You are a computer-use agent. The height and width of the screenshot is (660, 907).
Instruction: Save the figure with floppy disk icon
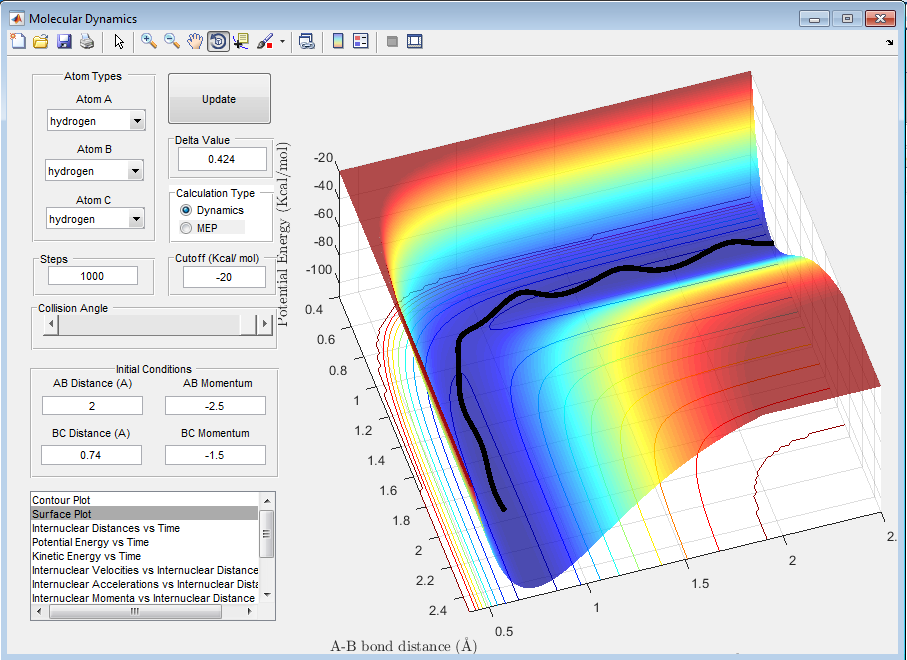click(x=64, y=41)
